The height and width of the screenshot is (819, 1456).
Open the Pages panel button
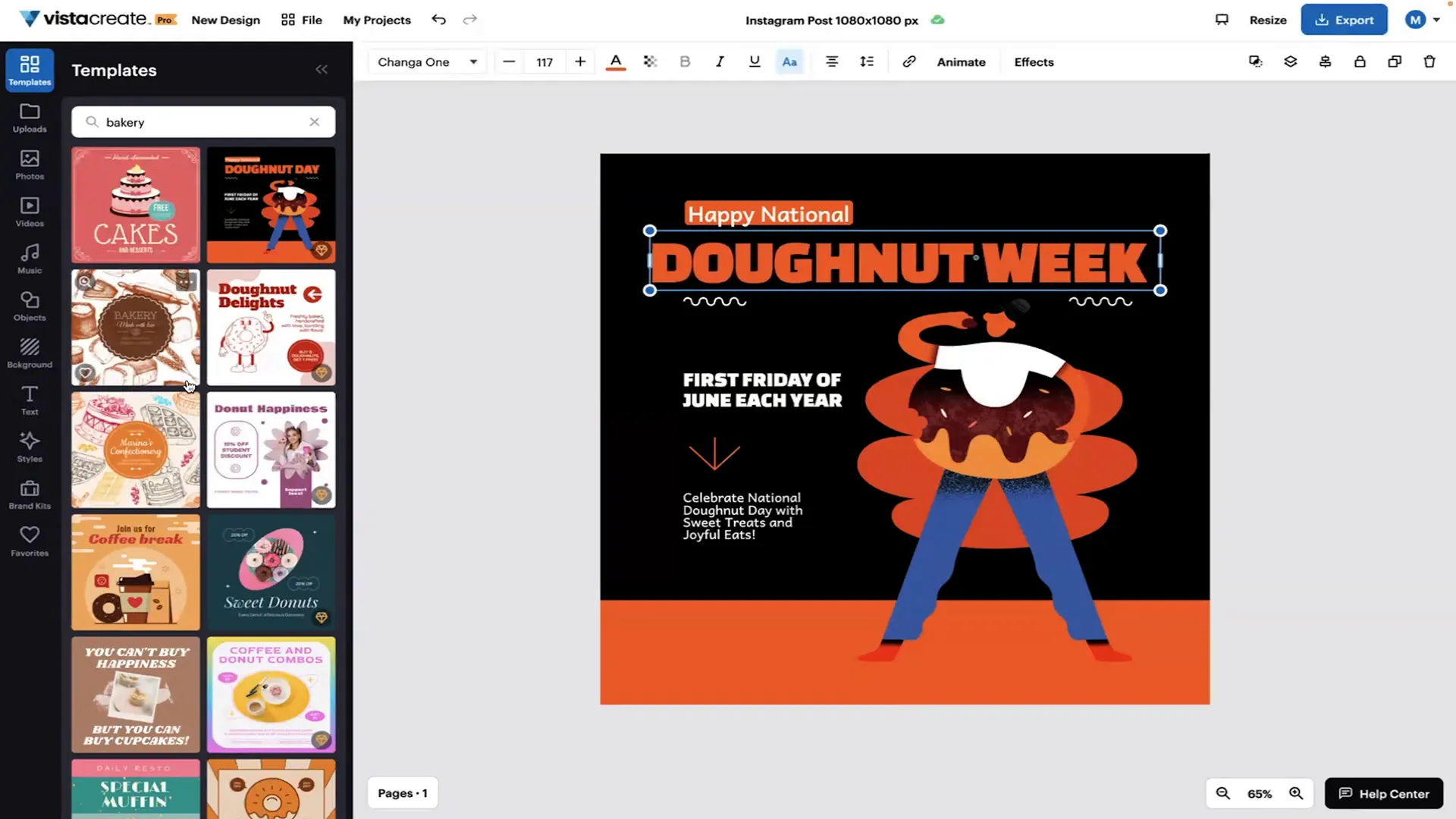pos(403,793)
